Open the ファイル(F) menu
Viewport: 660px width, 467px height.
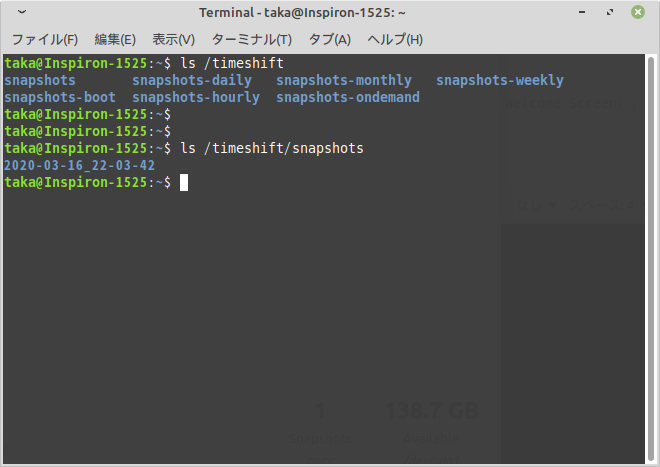pyautogui.click(x=45, y=40)
